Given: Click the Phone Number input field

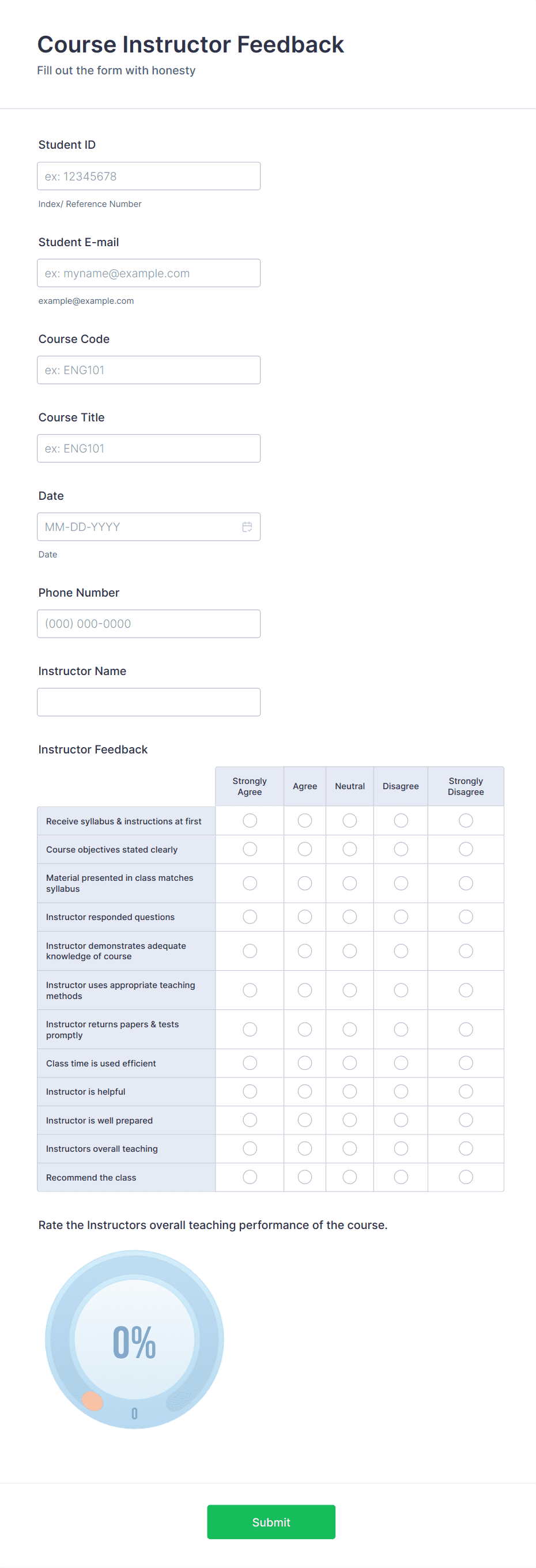Looking at the screenshot, I should pos(149,623).
